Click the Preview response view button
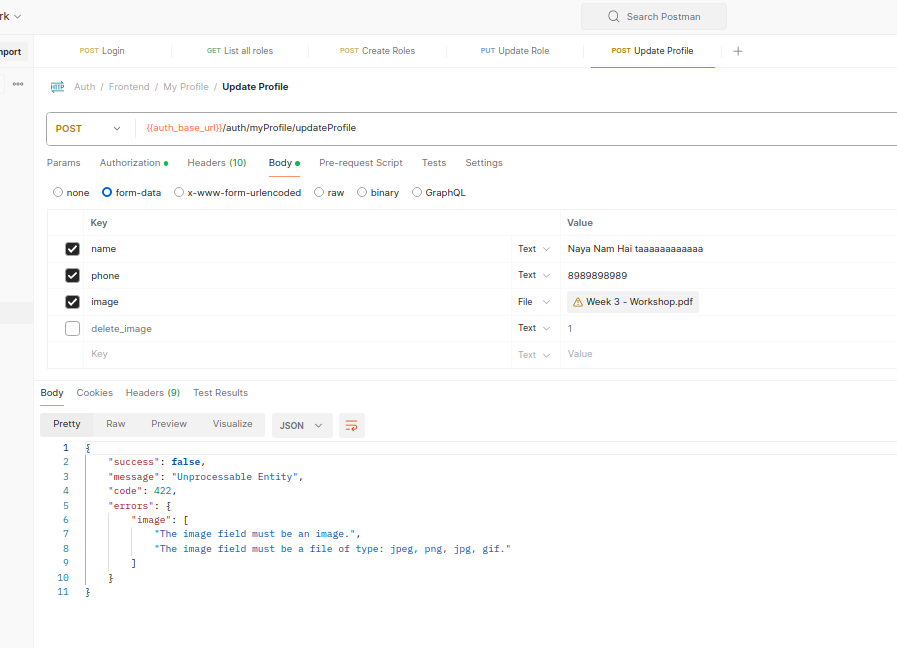Viewport: 897px width, 648px height. 169,424
